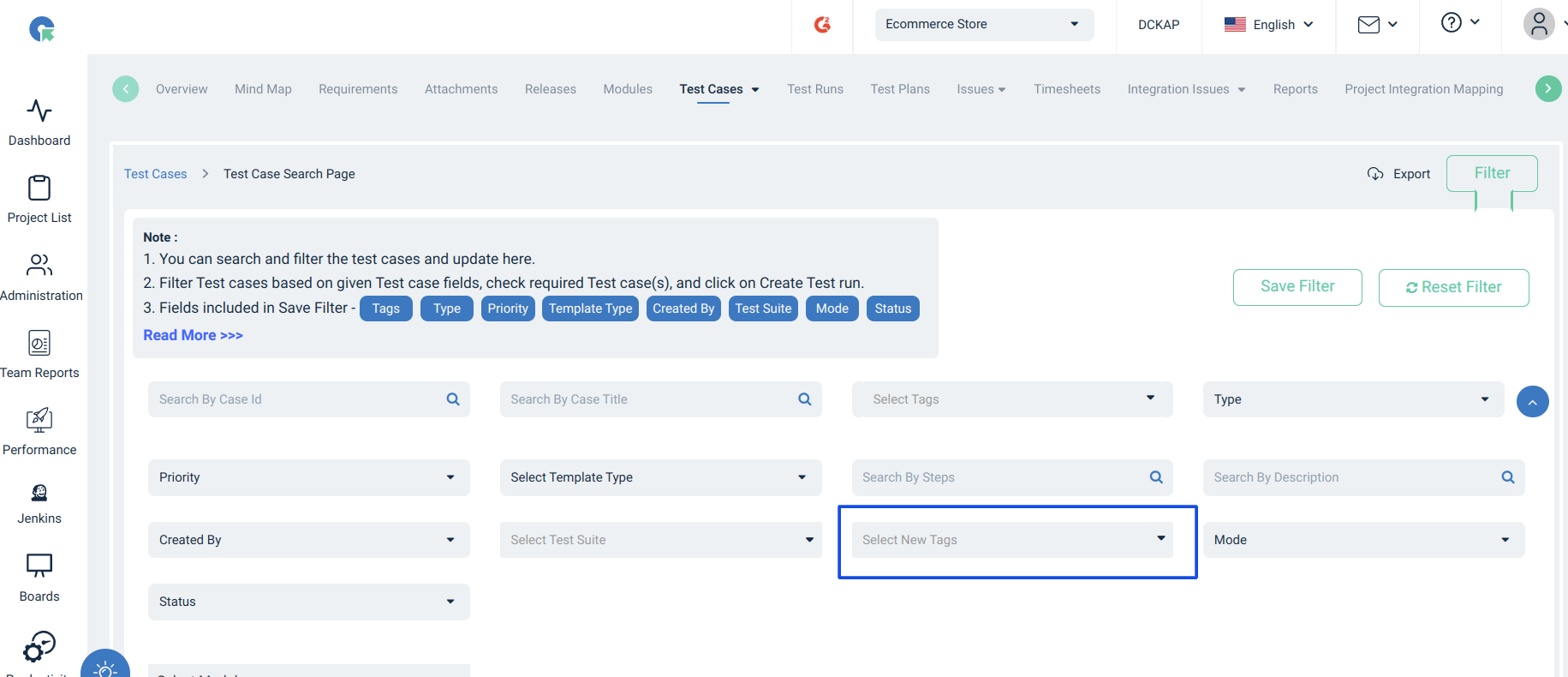Screen dimensions: 1568x677
Task: Switch to the Releases tab
Action: coord(551,89)
